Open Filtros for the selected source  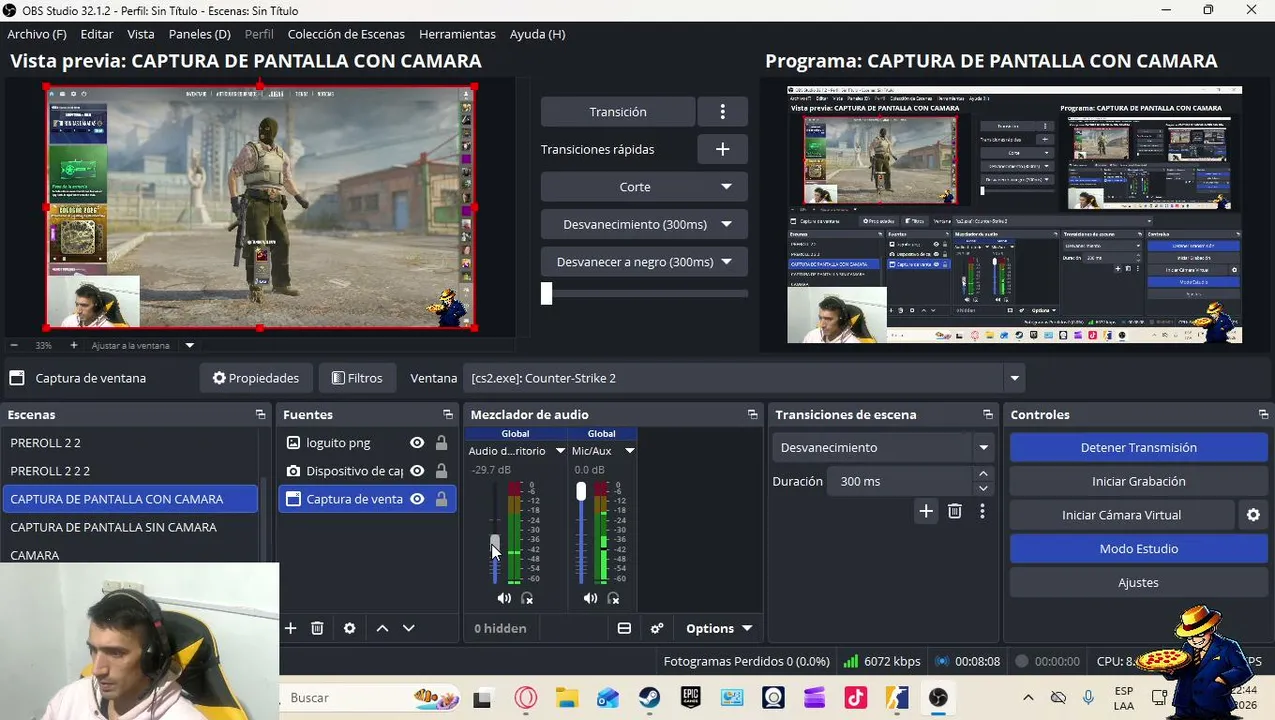(357, 378)
